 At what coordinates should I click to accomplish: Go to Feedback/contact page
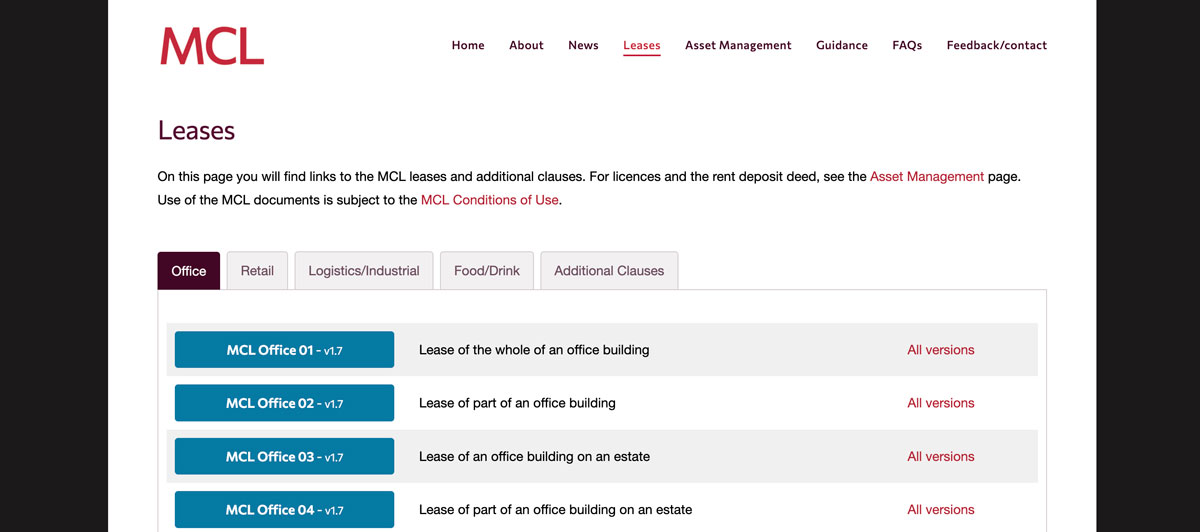click(x=997, y=45)
